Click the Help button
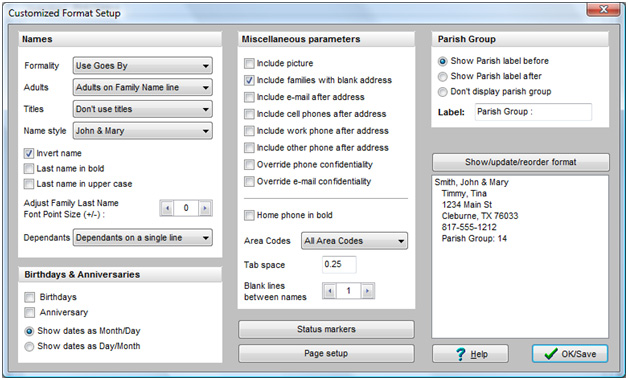628x380 pixels. pos(470,354)
